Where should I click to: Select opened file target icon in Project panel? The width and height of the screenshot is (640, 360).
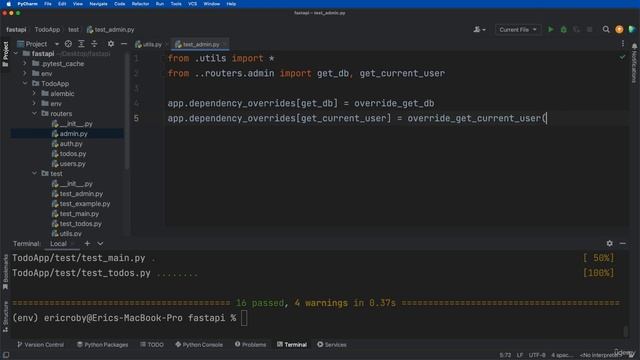(68, 44)
